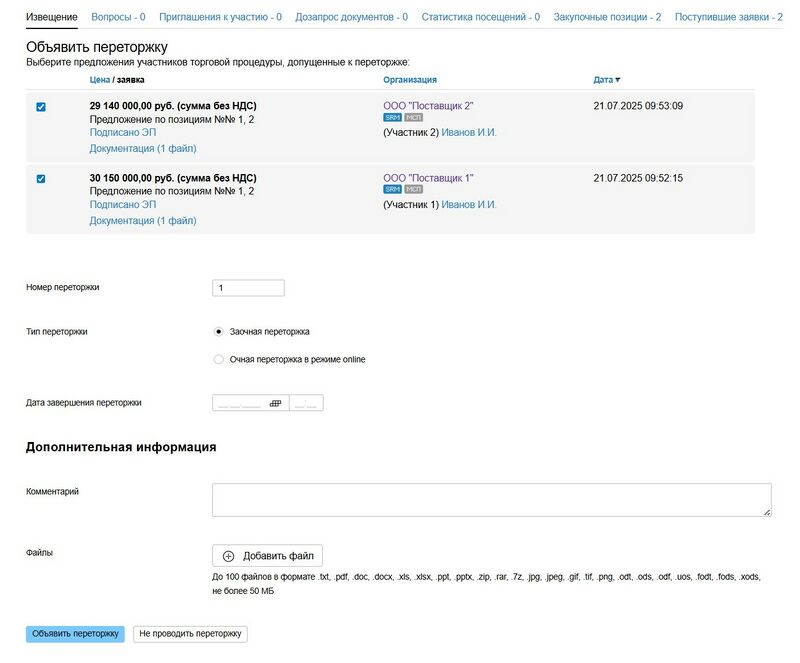Sort offers by the Цена column
Viewport: 800px width, 663px height.
click(x=99, y=80)
